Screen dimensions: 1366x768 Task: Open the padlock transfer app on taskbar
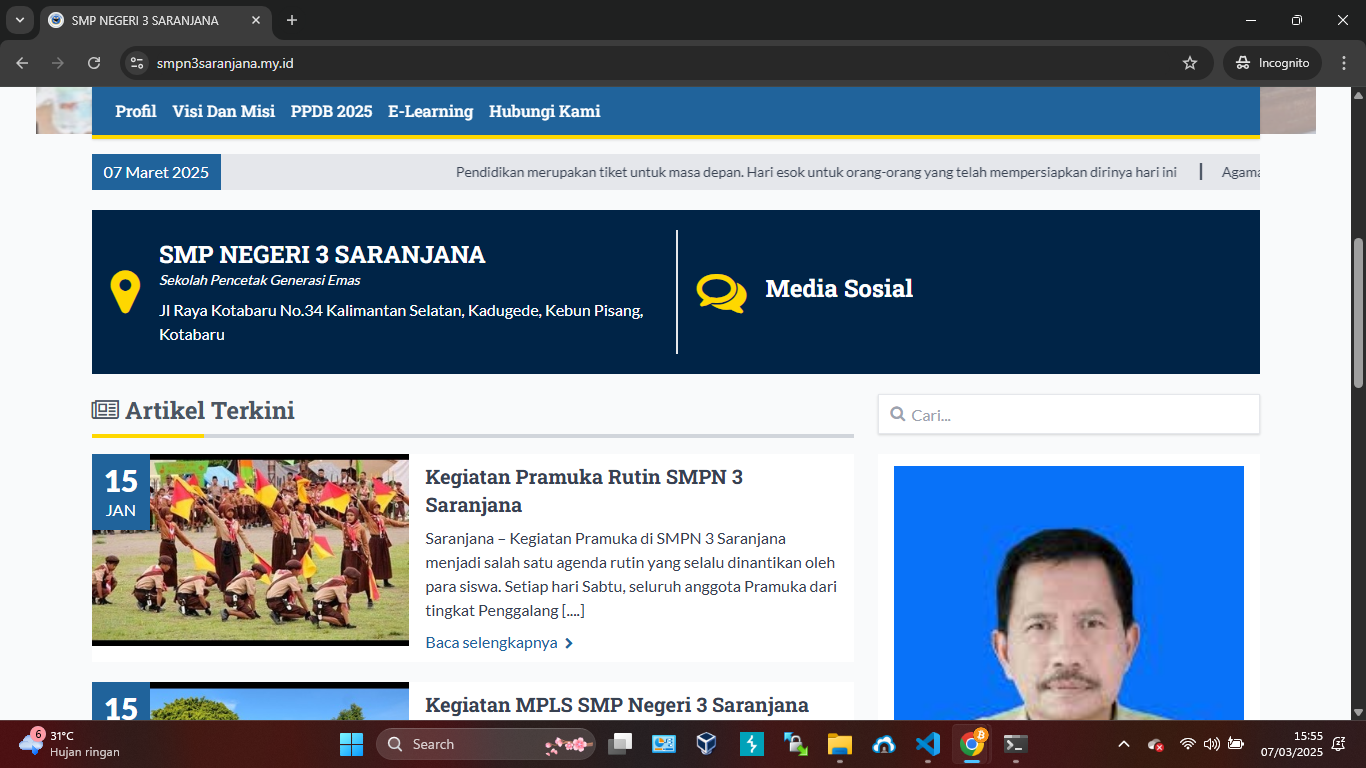795,744
